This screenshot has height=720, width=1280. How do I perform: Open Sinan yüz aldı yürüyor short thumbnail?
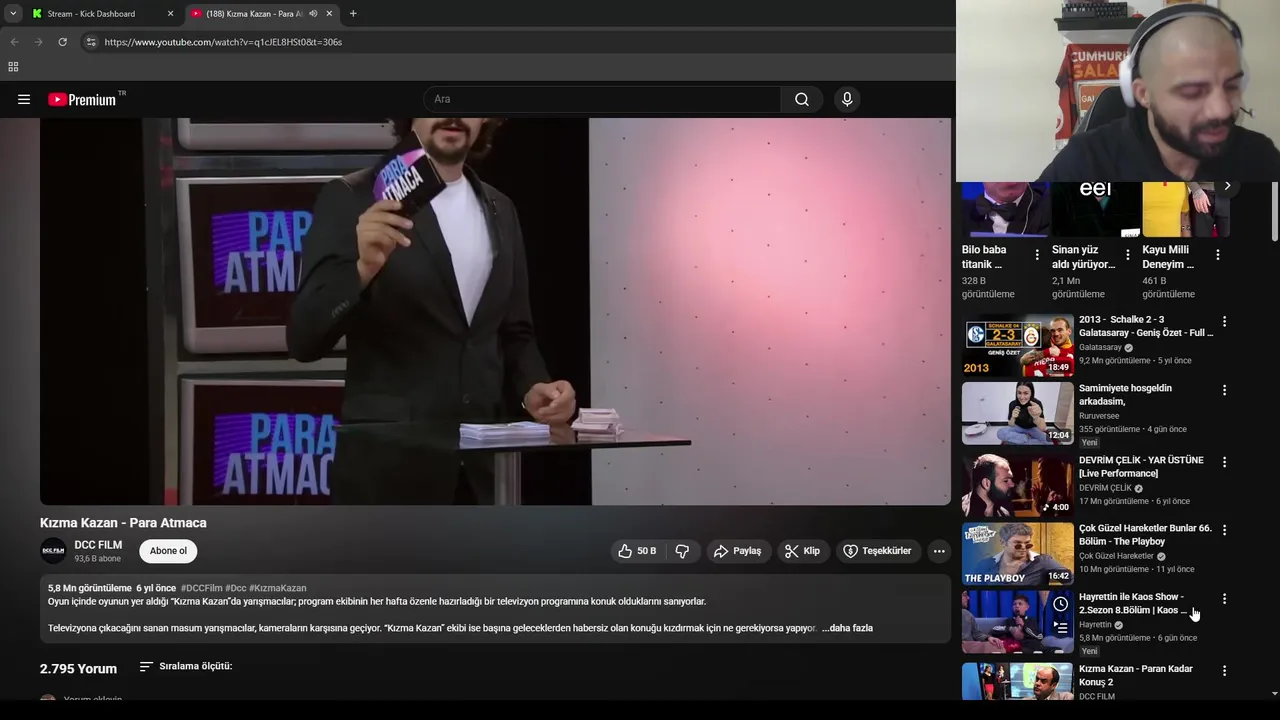(1095, 208)
